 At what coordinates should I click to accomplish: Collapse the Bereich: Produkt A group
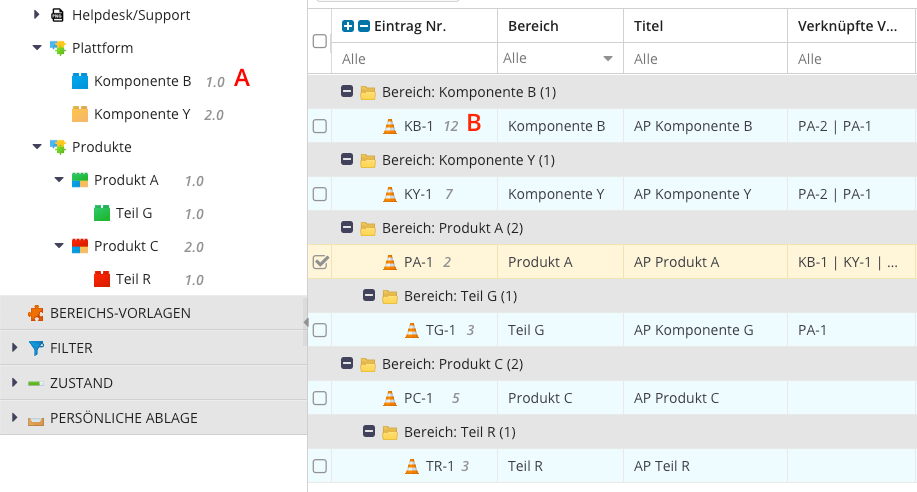pos(347,228)
